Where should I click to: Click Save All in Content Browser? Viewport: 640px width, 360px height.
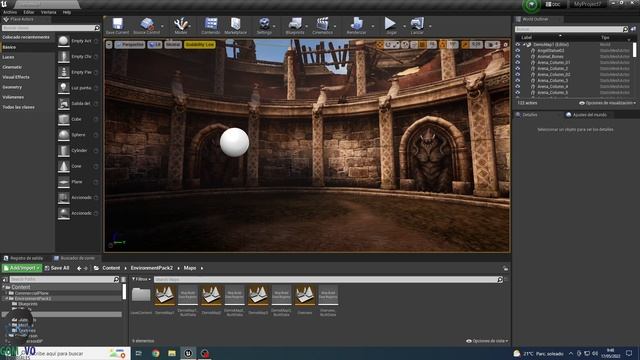click(x=57, y=268)
